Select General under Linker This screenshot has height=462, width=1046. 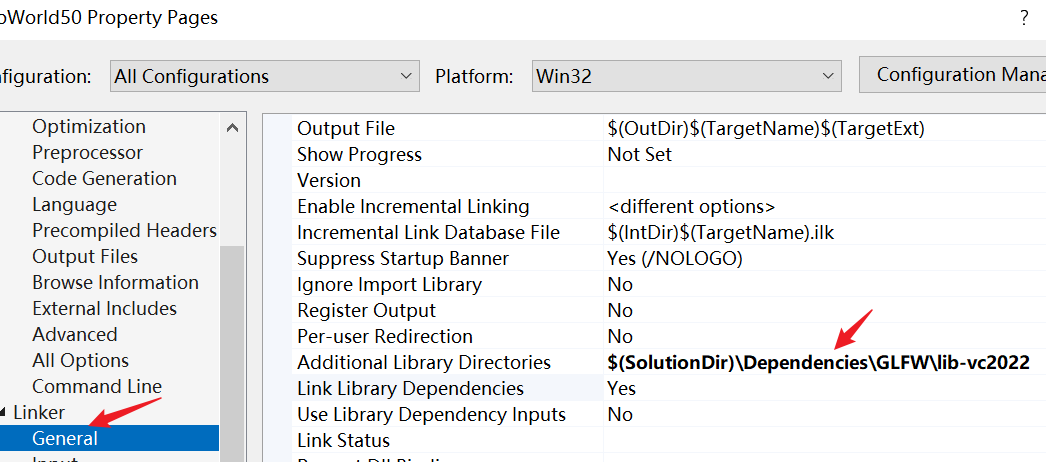pos(65,439)
